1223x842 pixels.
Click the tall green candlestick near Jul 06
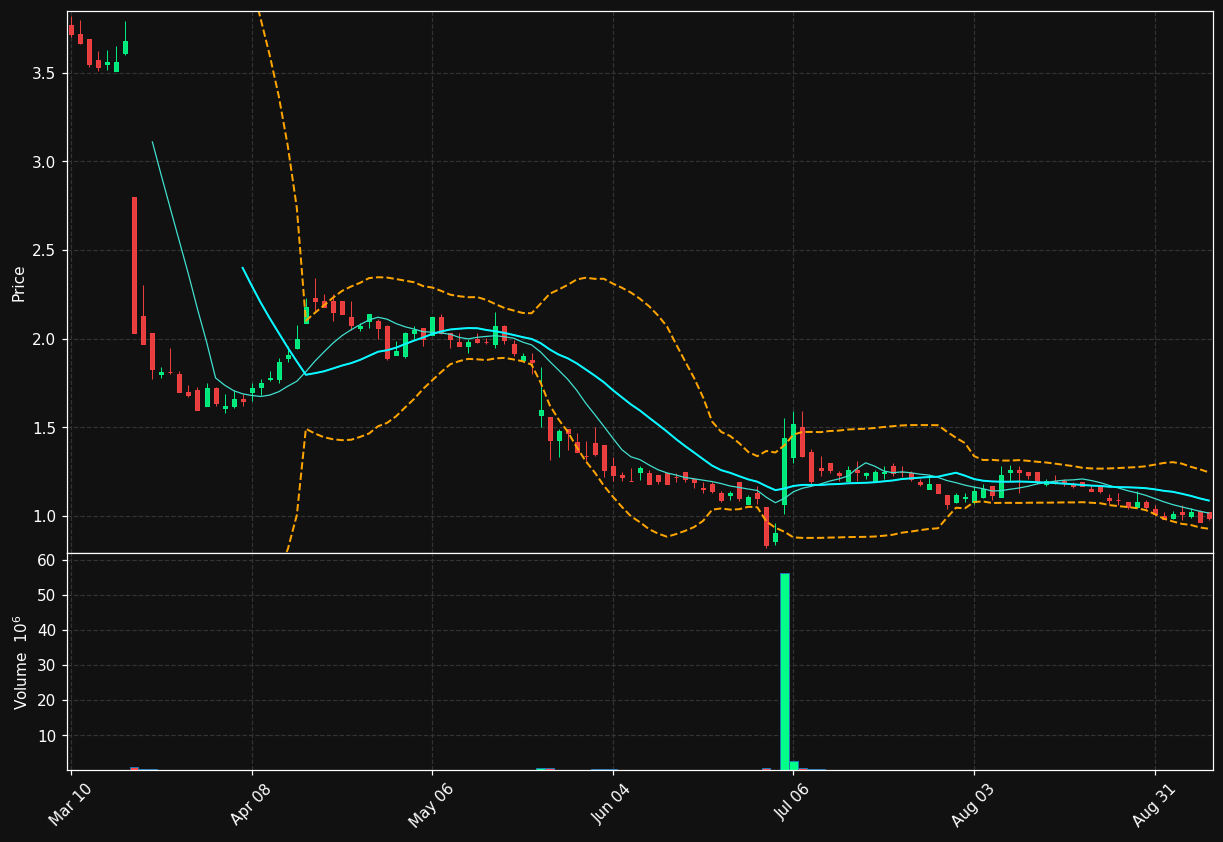click(784, 471)
